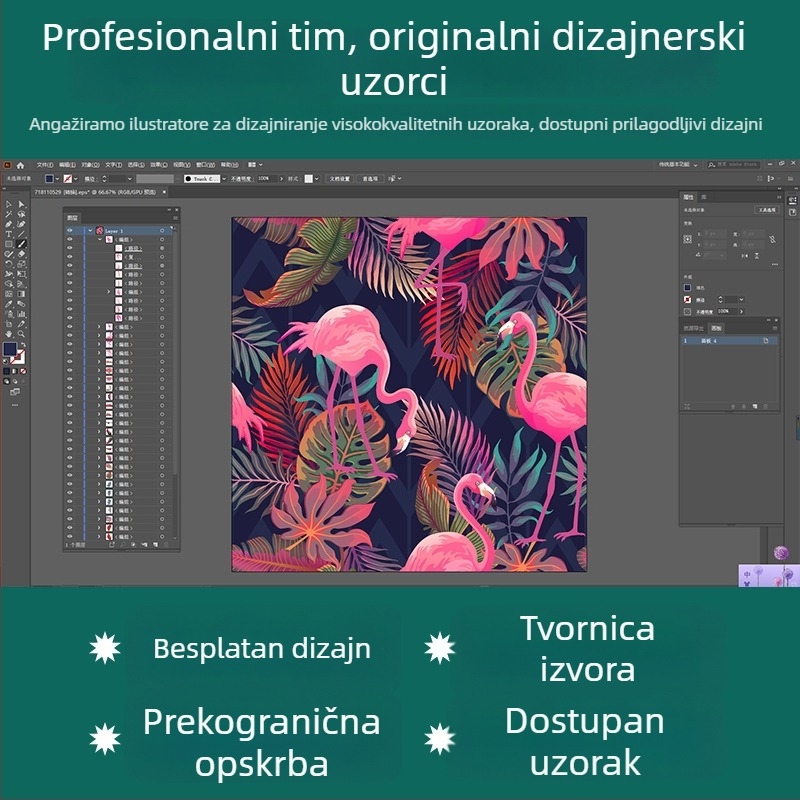The height and width of the screenshot is (800, 800).
Task: Click the new layer icon at Layers bottom
Action: (156, 545)
